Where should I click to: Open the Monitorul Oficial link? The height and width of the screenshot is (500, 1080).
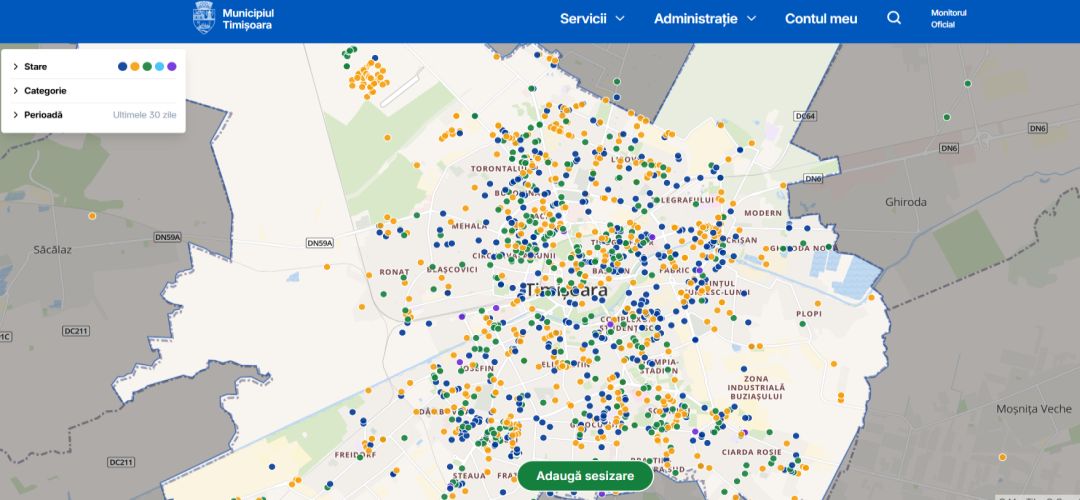(x=948, y=18)
